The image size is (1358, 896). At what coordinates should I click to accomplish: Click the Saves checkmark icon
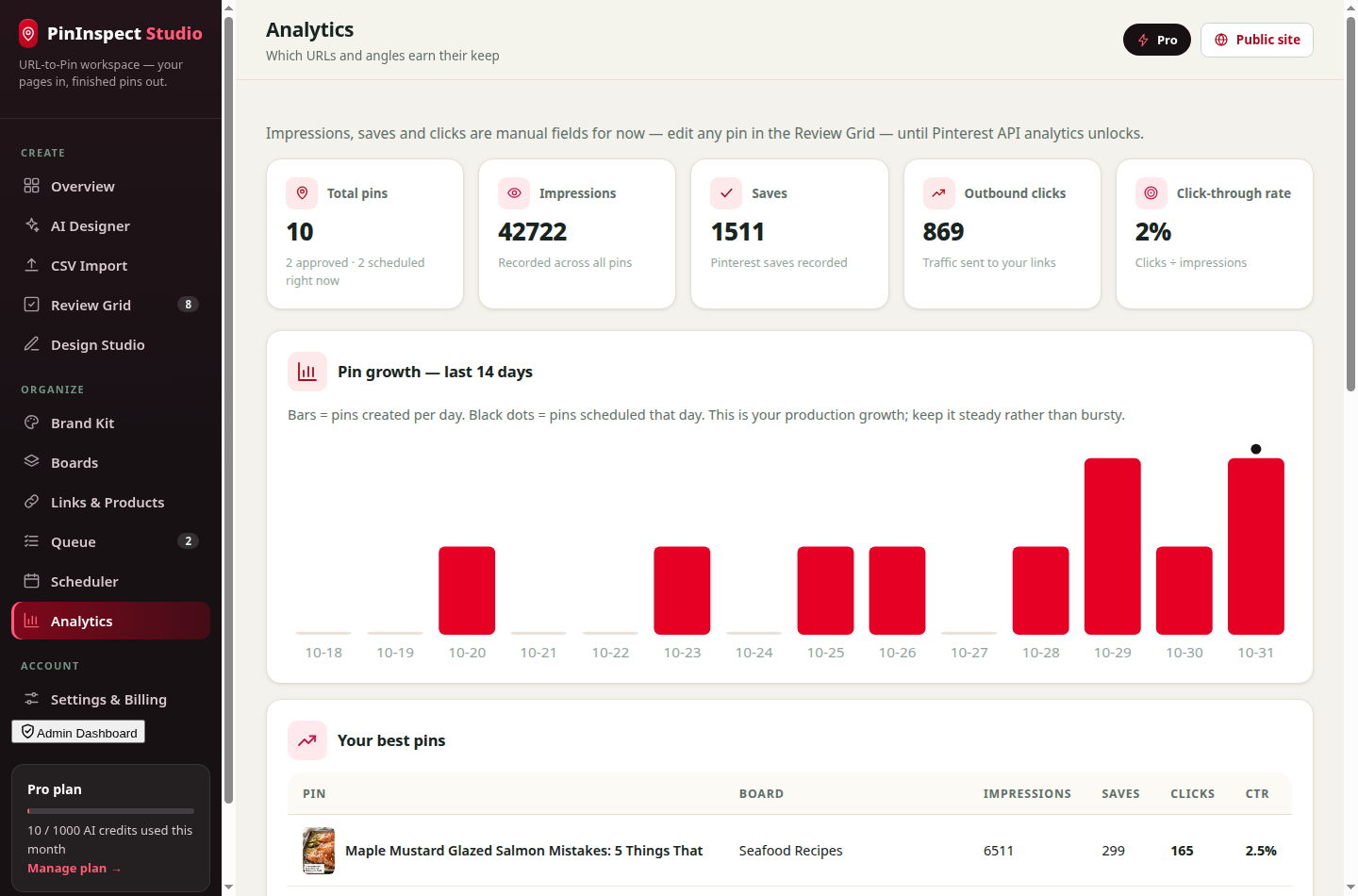click(x=726, y=193)
